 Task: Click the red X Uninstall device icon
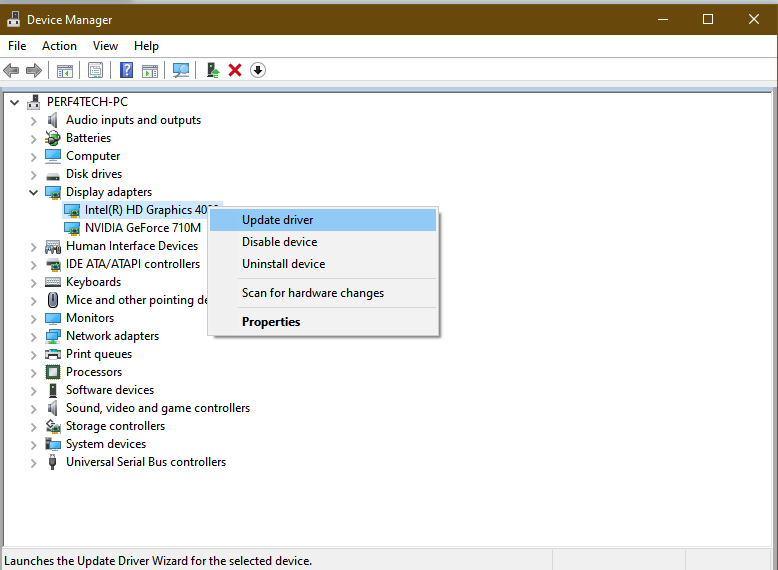(x=235, y=70)
